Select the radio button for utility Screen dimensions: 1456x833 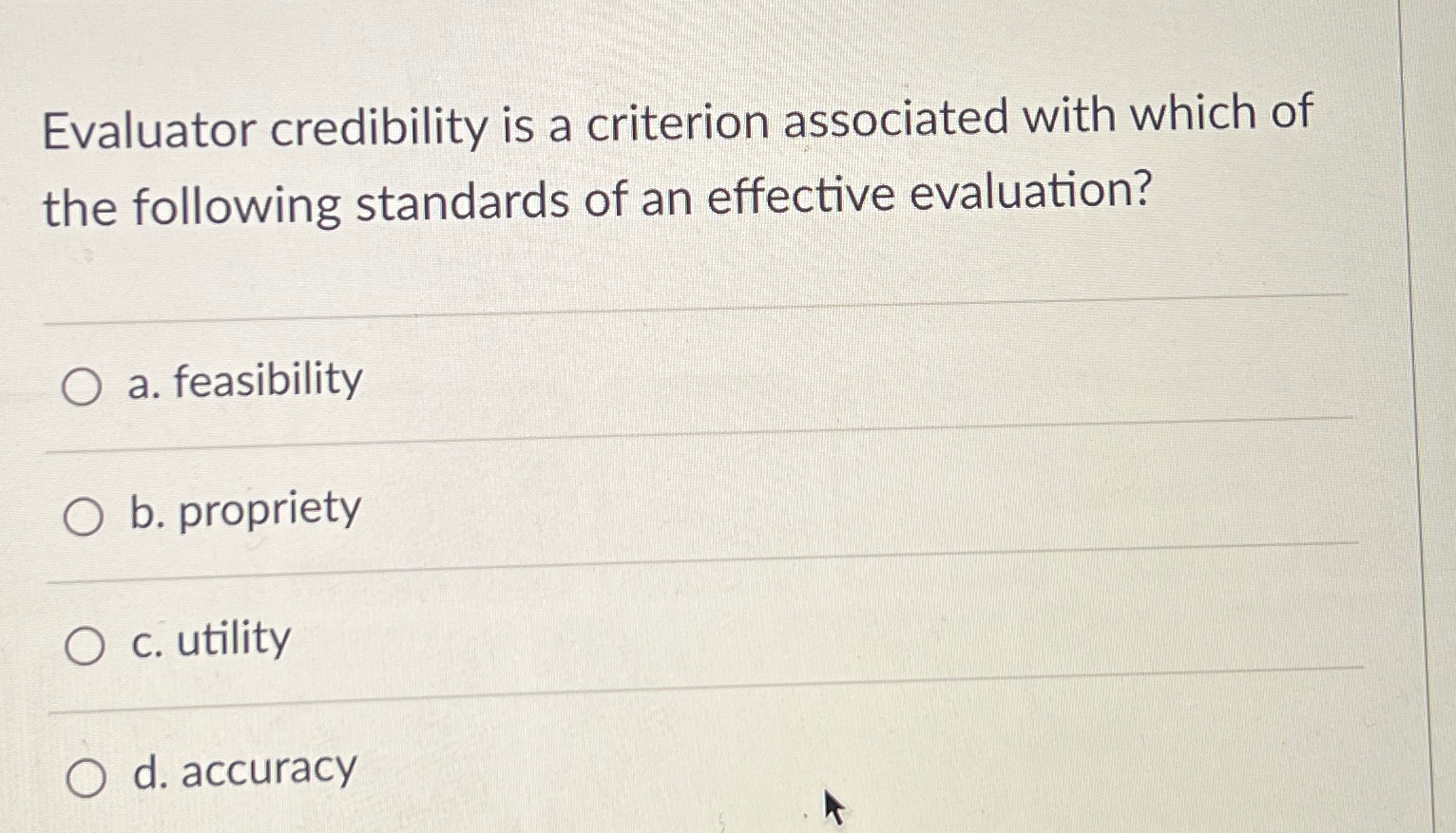84,644
